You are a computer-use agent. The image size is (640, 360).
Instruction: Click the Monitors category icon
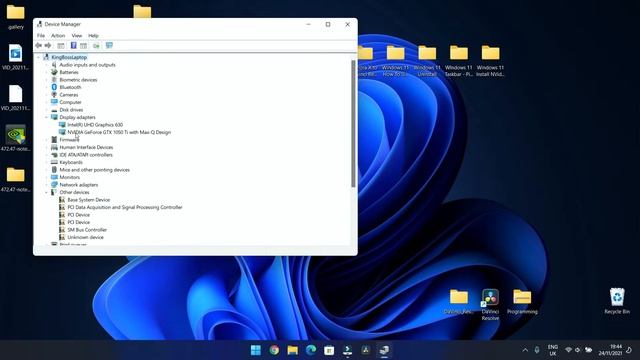[x=54, y=177]
